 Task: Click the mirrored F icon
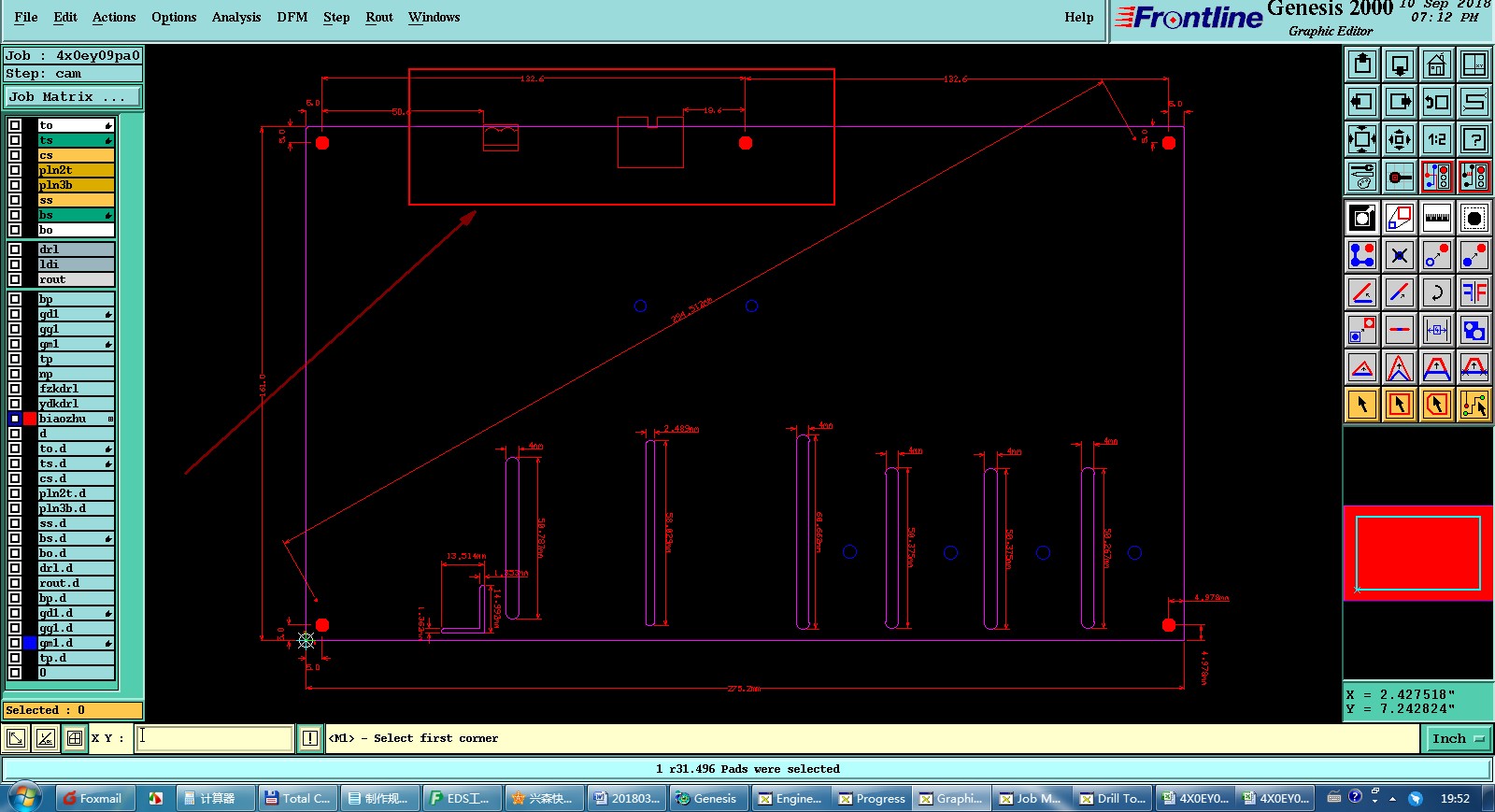pyautogui.click(x=1474, y=292)
